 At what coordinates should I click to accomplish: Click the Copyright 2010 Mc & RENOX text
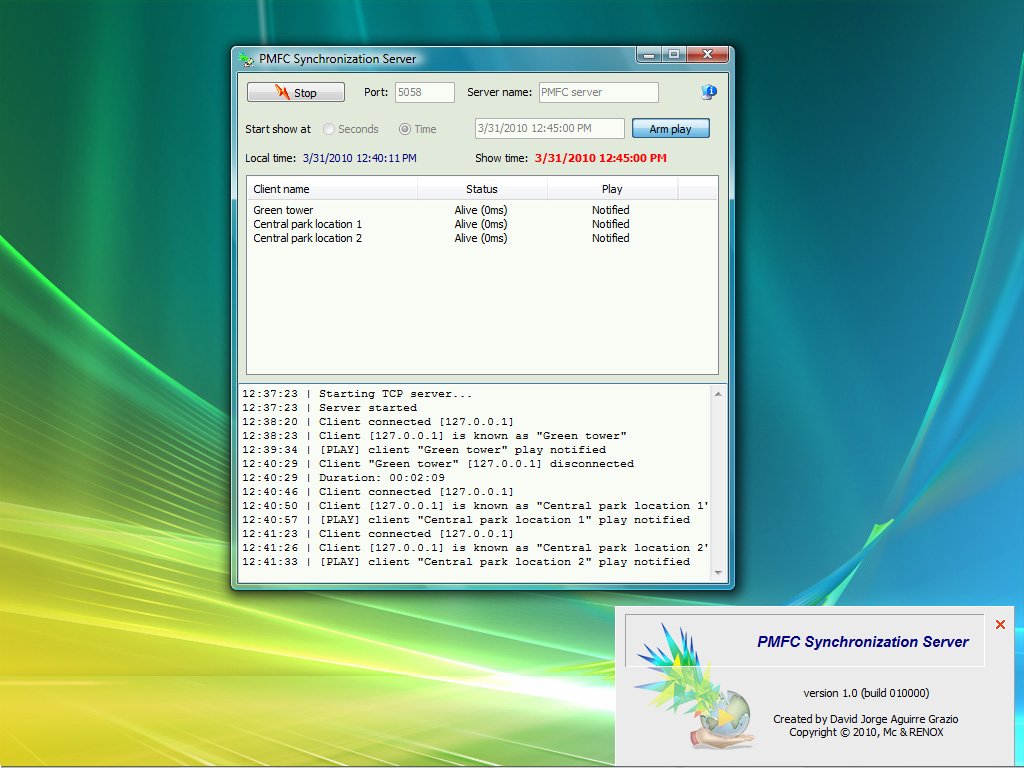[x=866, y=732]
